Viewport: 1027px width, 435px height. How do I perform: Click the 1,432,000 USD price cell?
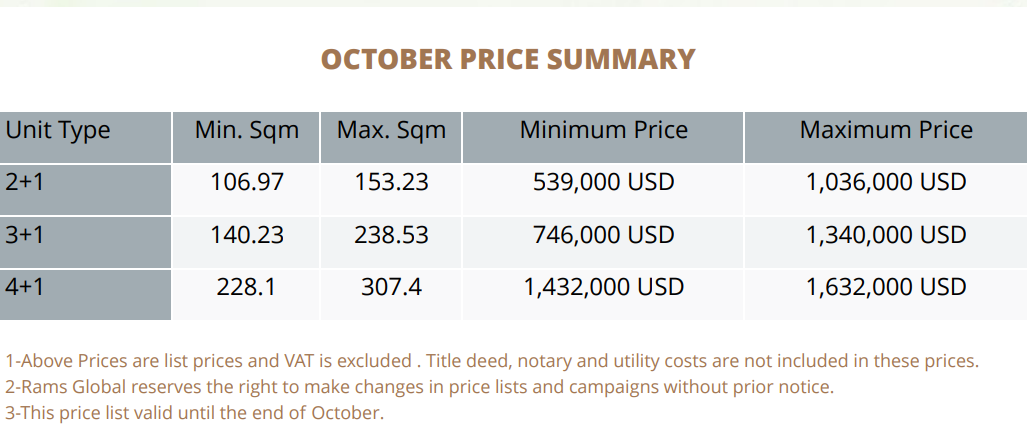tap(603, 288)
